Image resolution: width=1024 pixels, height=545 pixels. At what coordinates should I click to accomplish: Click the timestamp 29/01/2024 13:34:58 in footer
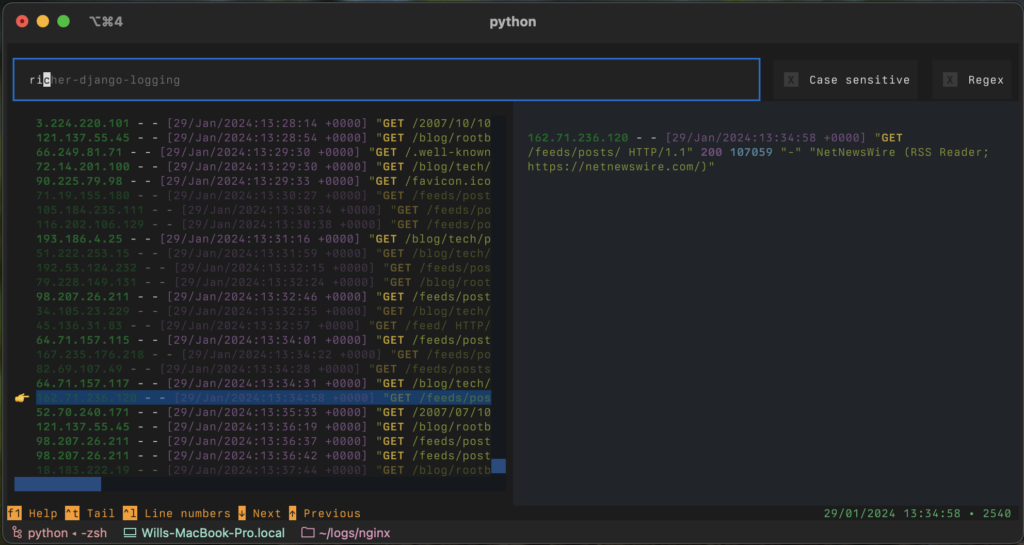coord(893,513)
